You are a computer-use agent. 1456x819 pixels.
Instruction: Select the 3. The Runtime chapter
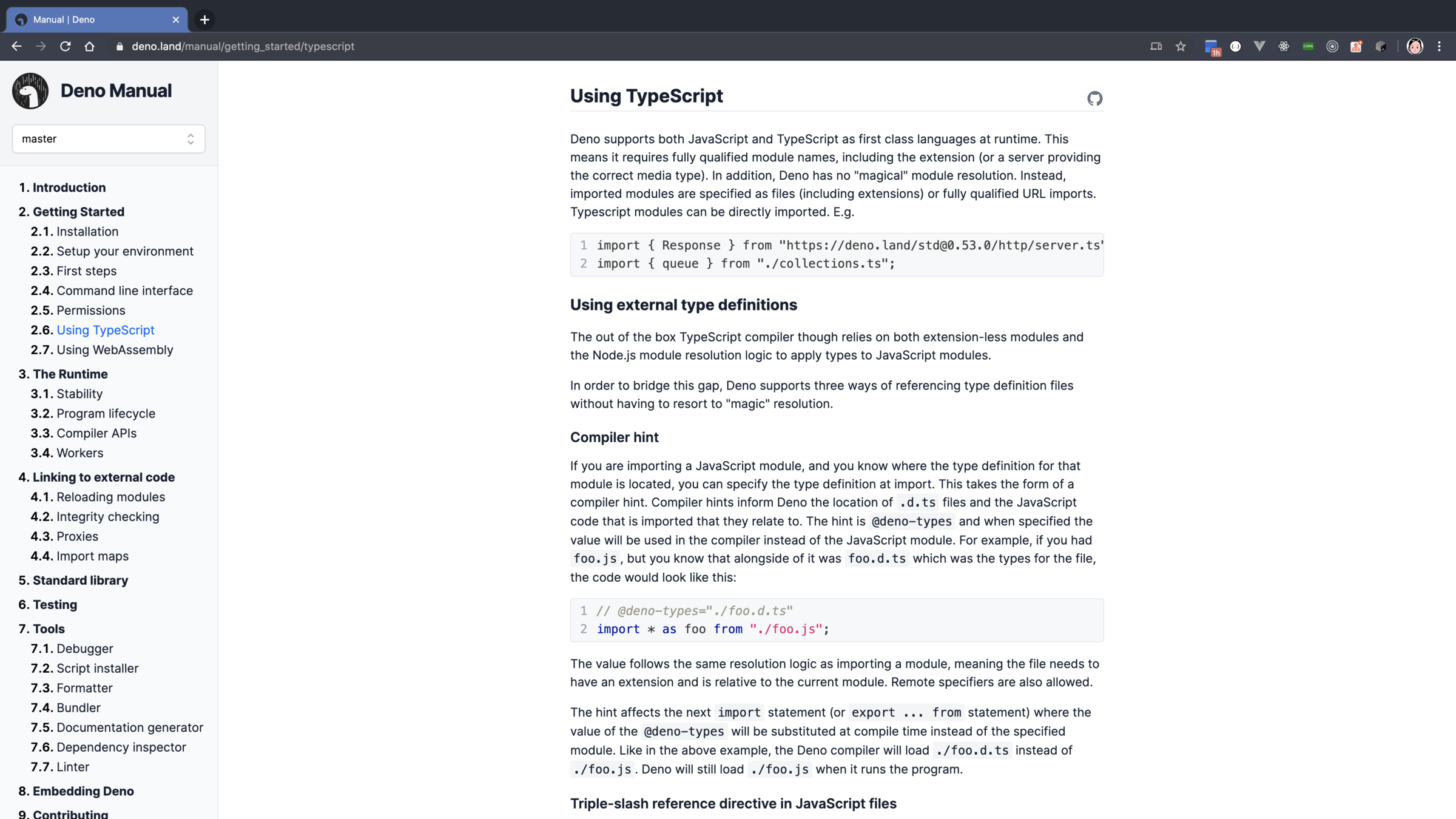point(70,374)
